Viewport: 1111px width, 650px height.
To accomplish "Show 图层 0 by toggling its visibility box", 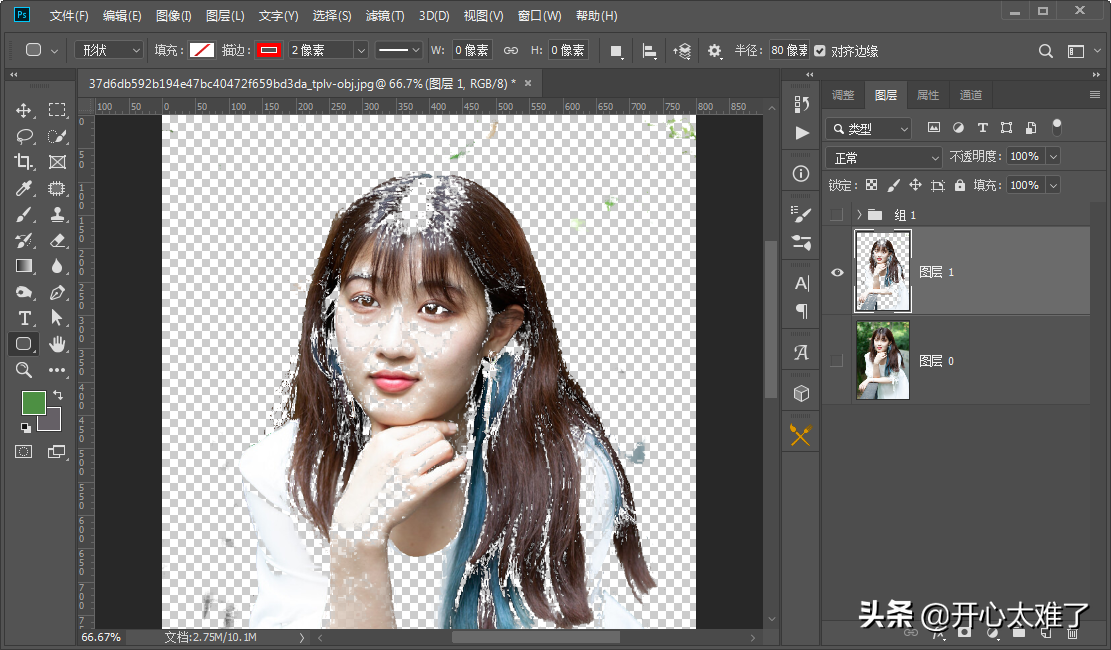I will tap(837, 360).
